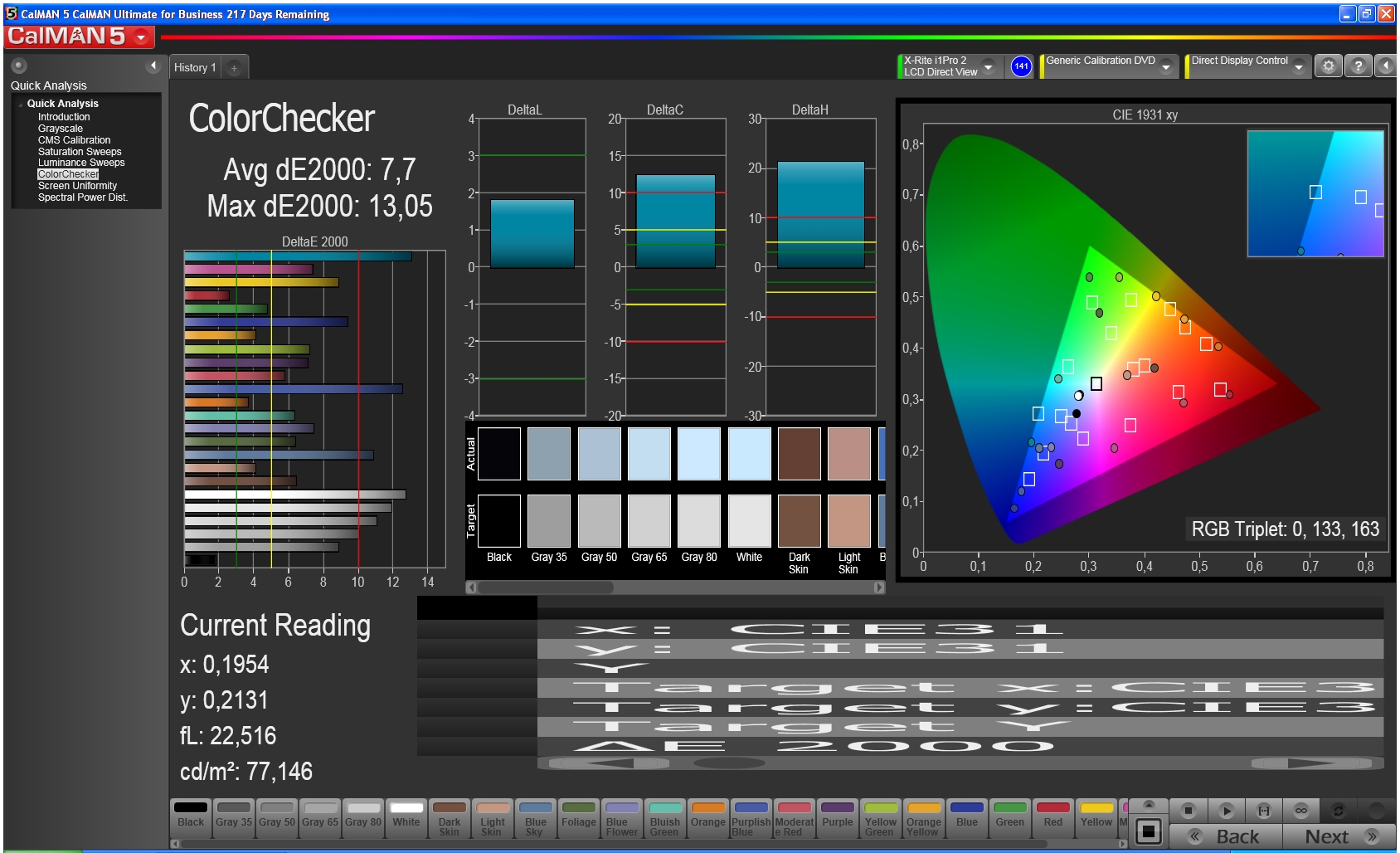Select the Orange patch button
Viewport: 1400px width, 853px height.
[x=708, y=818]
